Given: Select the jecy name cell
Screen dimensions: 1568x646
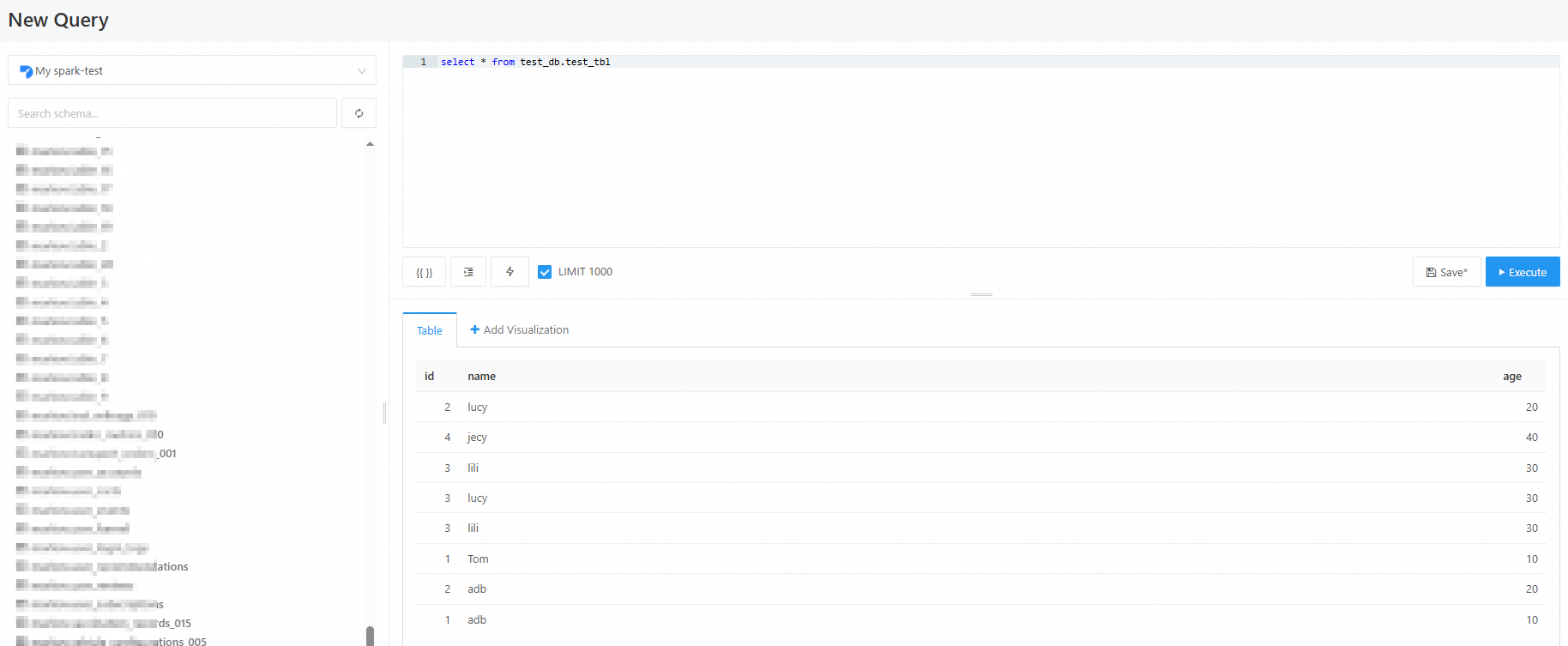Looking at the screenshot, I should pyautogui.click(x=477, y=438).
